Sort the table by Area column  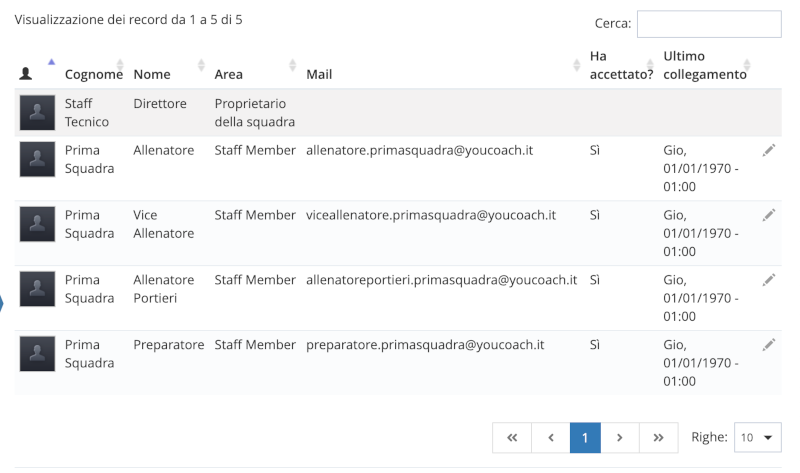[229, 74]
